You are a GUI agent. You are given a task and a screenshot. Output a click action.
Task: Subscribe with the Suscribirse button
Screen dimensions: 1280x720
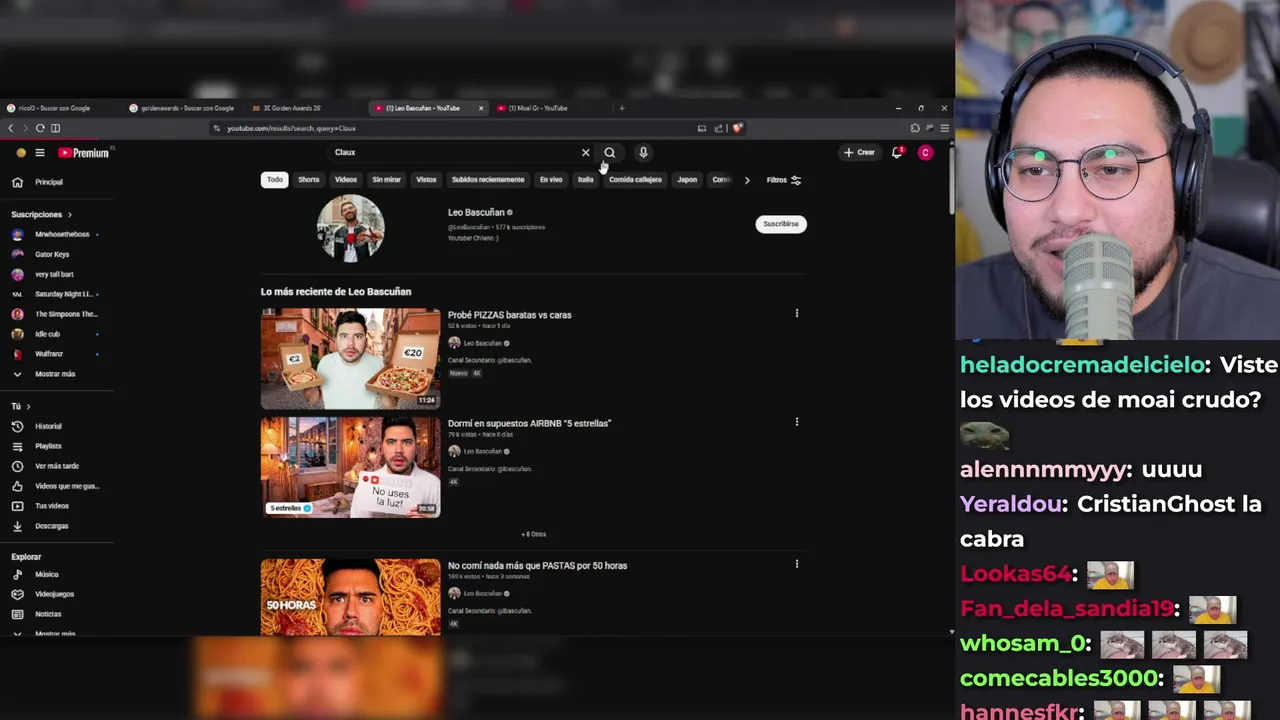click(x=781, y=224)
